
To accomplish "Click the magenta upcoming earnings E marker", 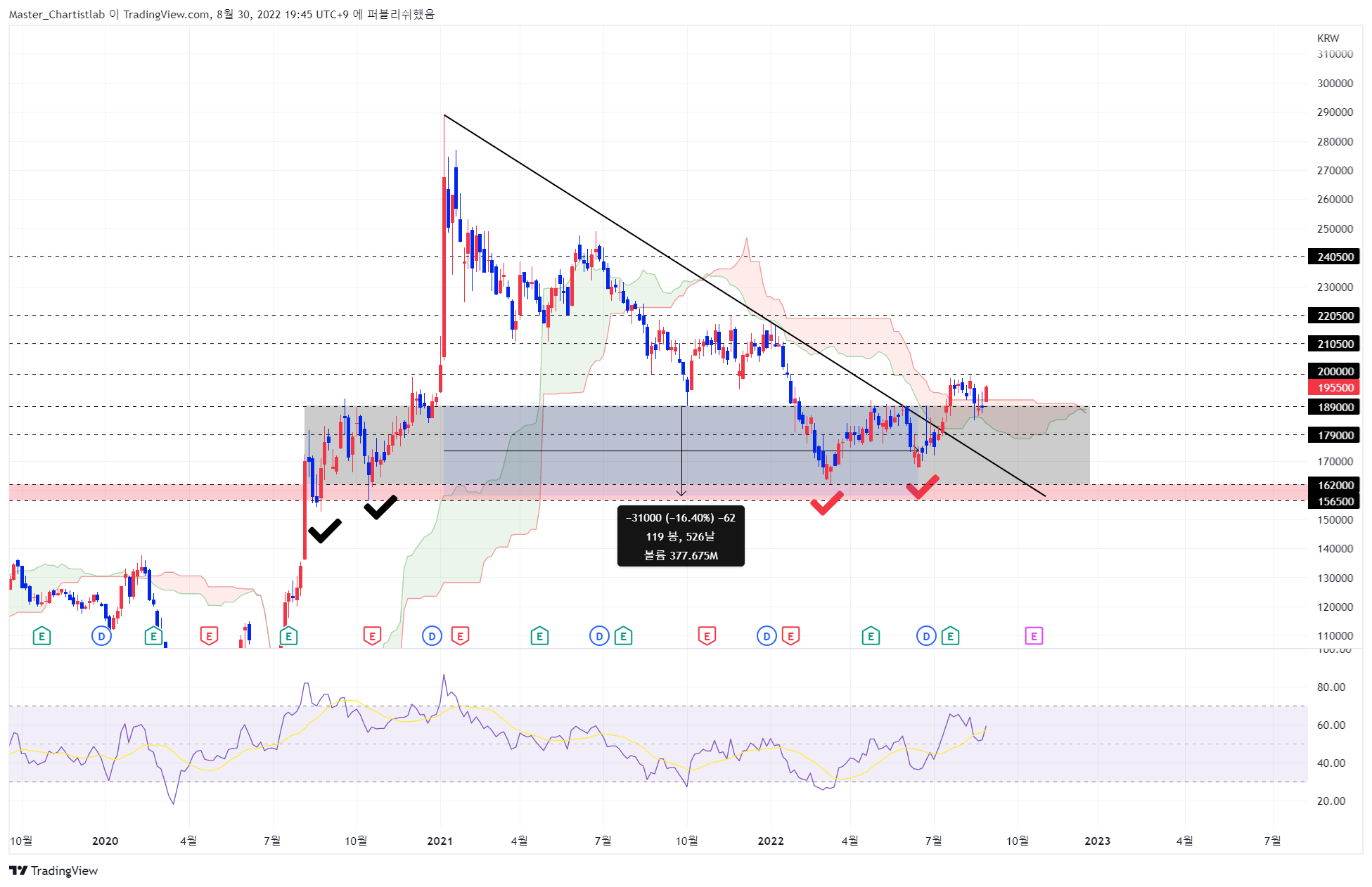I will [1033, 637].
